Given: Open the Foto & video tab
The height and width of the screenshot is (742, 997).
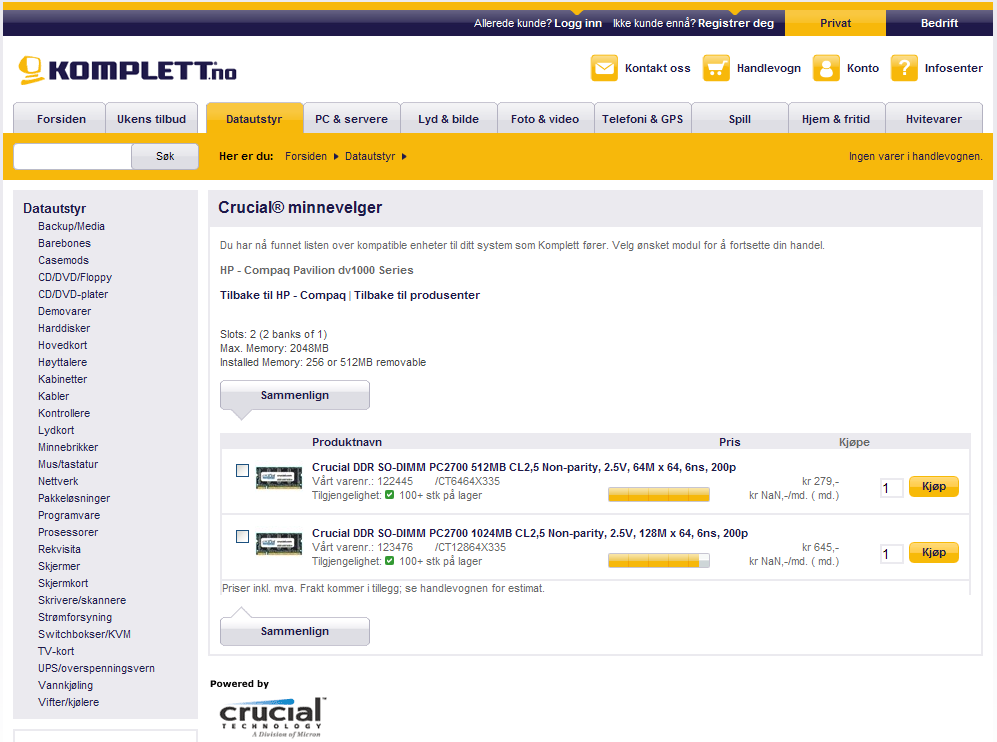Looking at the screenshot, I should pyautogui.click(x=545, y=119).
